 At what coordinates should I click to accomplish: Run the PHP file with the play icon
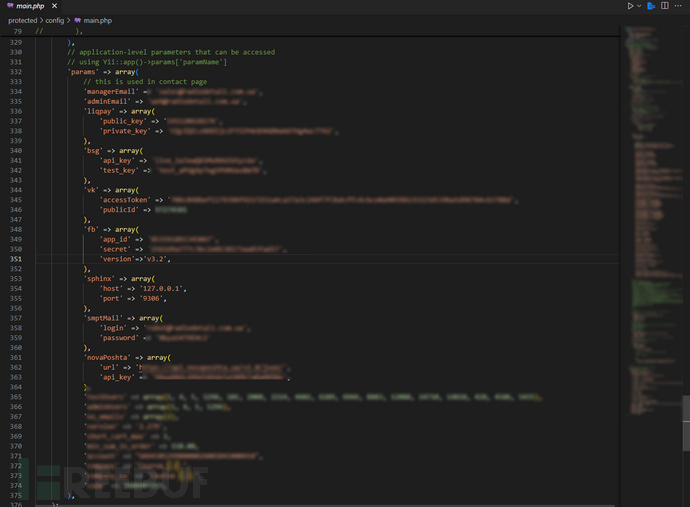(630, 6)
